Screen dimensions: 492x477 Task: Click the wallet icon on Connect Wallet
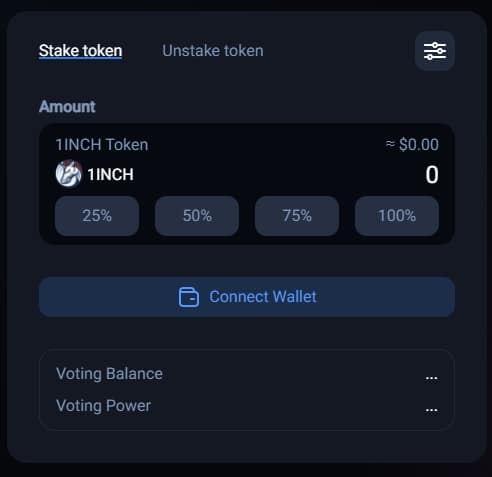pos(189,297)
